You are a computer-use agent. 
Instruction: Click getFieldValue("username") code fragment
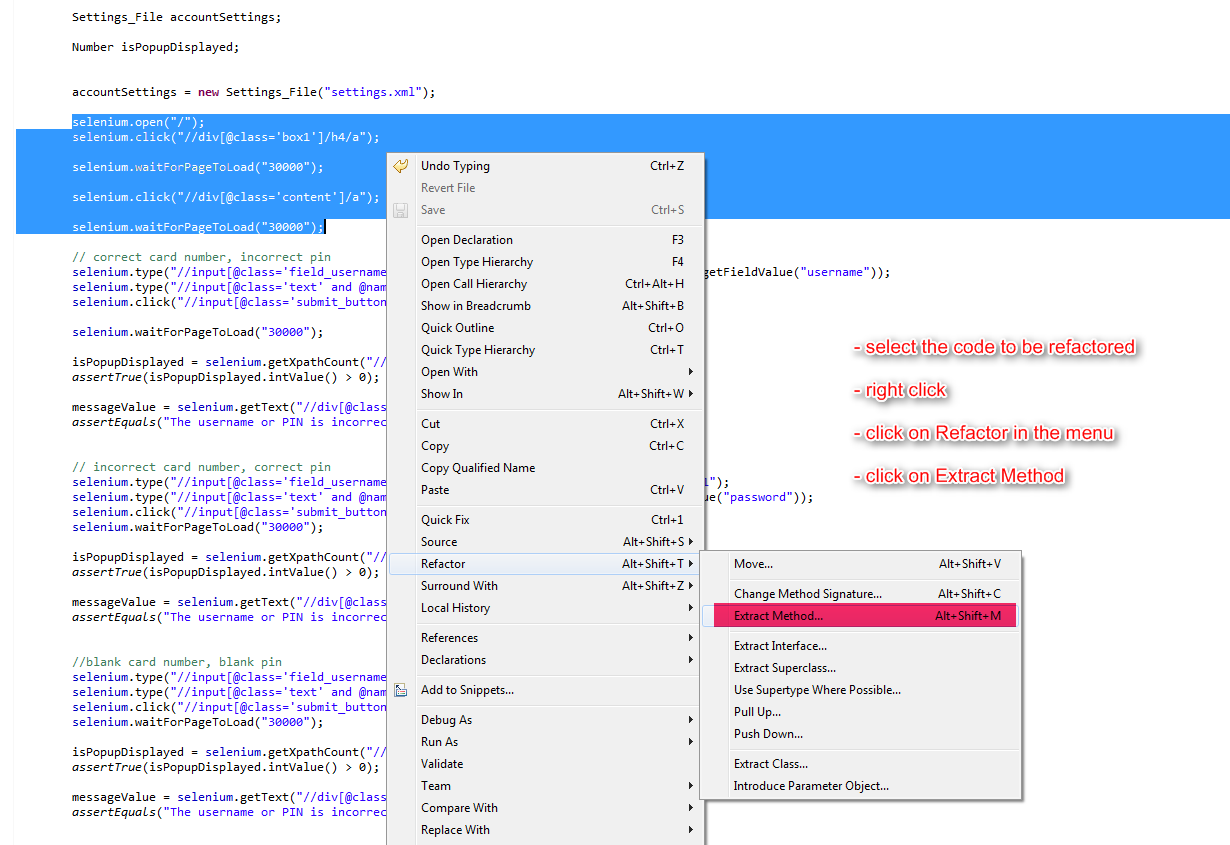tap(795, 272)
